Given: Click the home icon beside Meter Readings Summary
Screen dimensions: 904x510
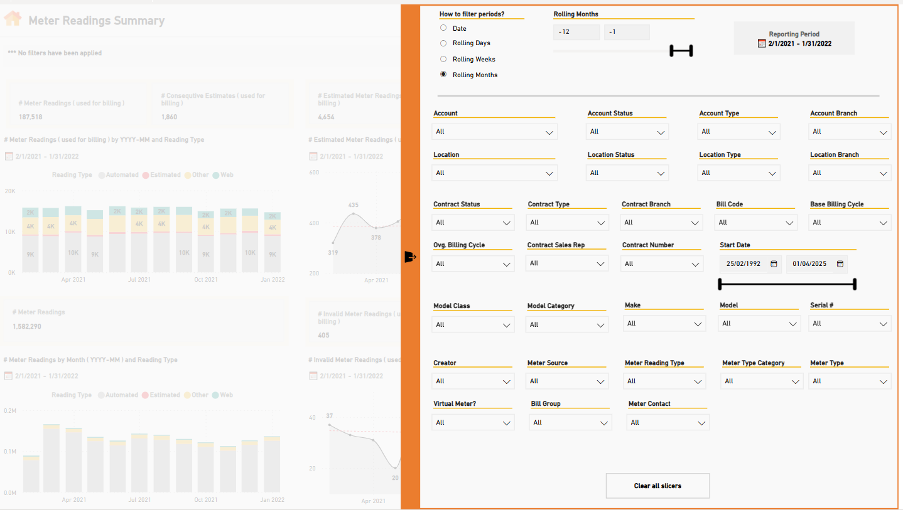Looking at the screenshot, I should coord(13,19).
